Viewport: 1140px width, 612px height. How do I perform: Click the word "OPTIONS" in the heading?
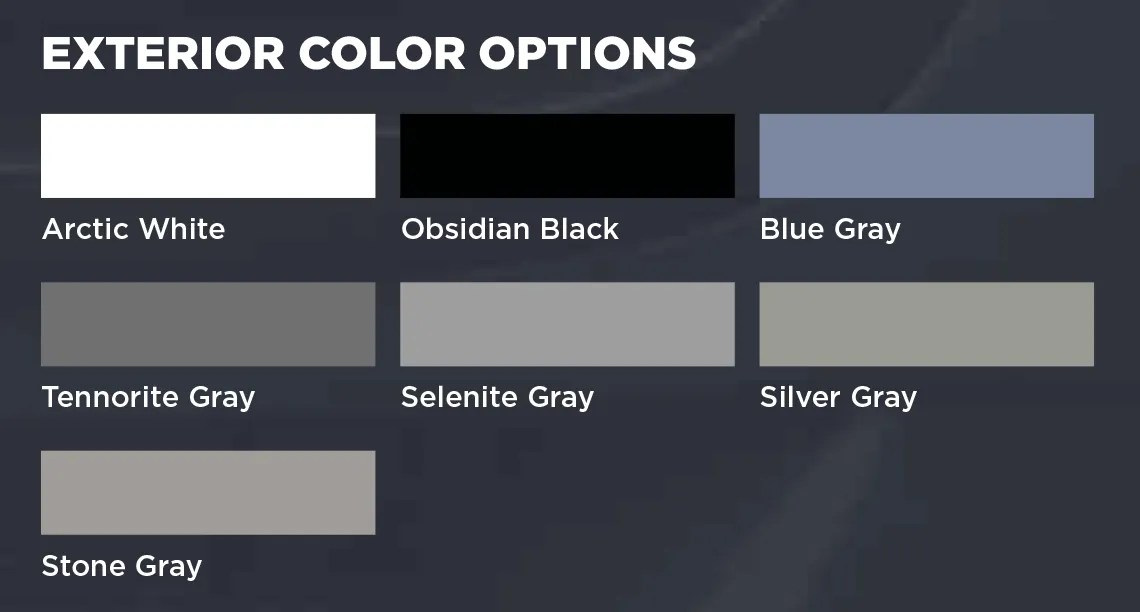coord(586,54)
